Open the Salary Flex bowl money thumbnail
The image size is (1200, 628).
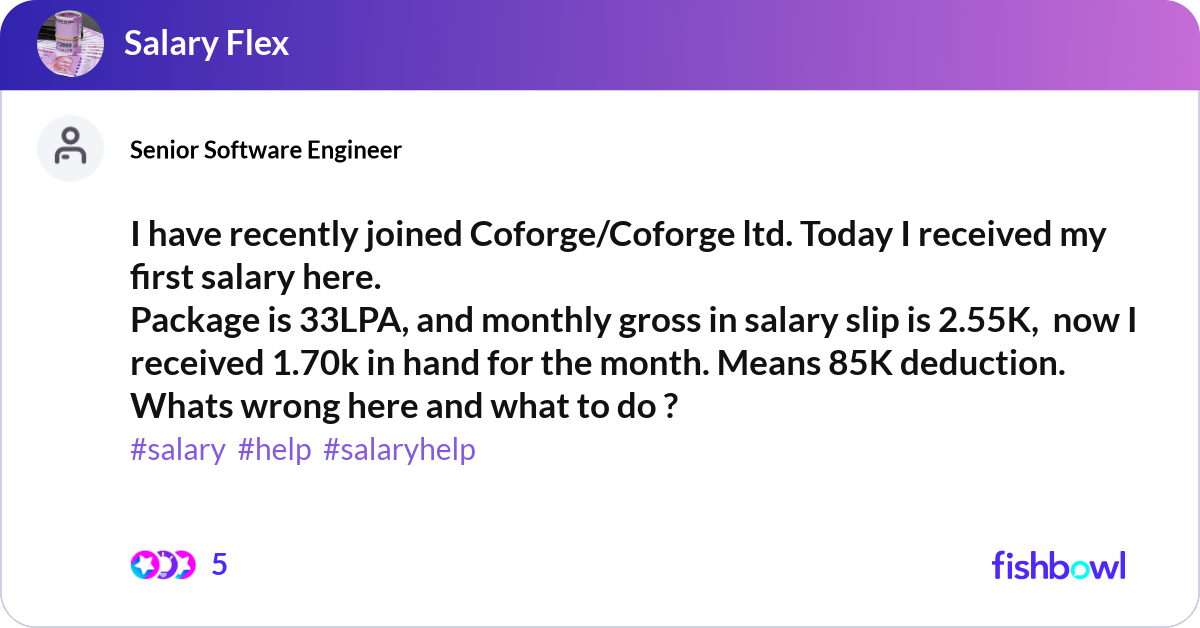click(69, 44)
